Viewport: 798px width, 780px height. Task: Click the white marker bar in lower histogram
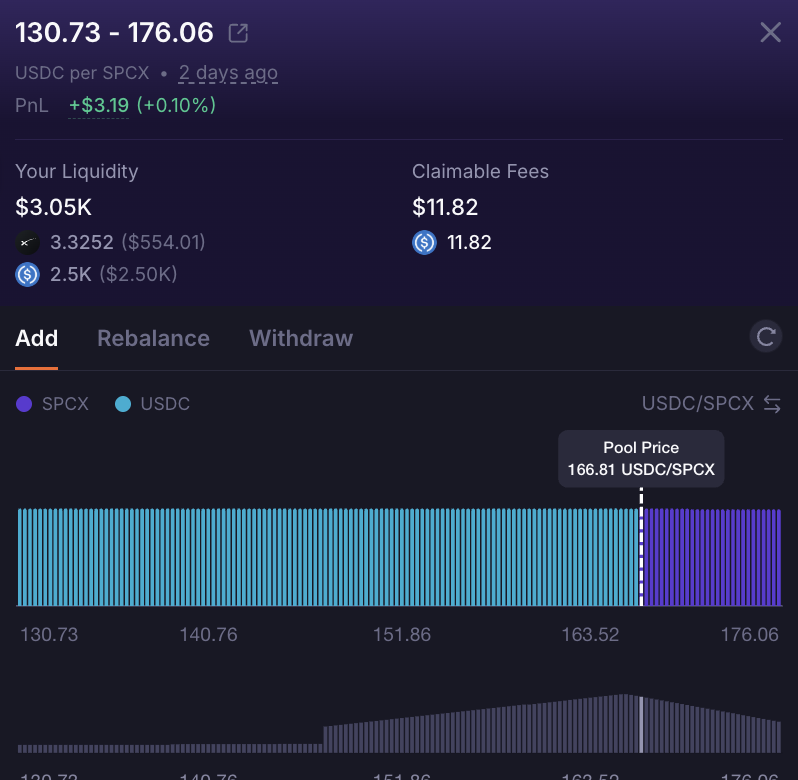[x=641, y=725]
